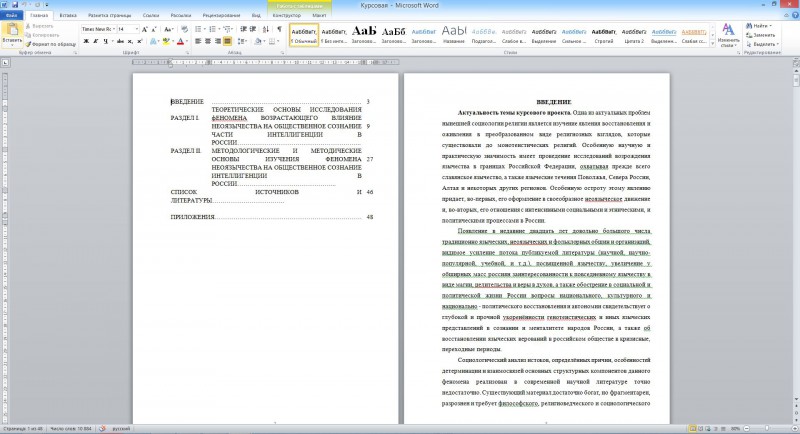This screenshot has height=434, width=800.
Task: Apply strikethrough formatting
Action: tap(120, 41)
